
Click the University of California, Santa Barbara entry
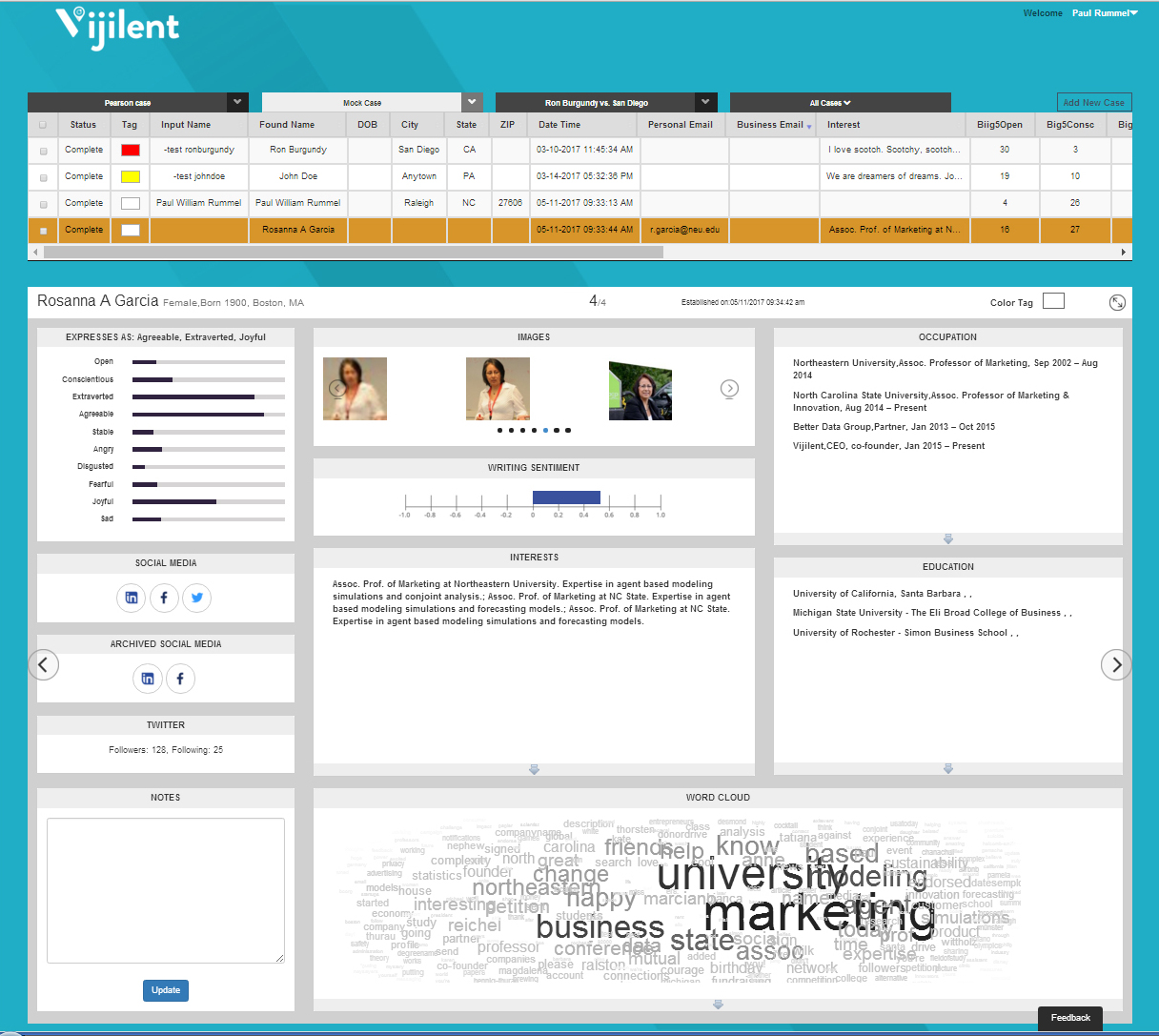(882, 594)
